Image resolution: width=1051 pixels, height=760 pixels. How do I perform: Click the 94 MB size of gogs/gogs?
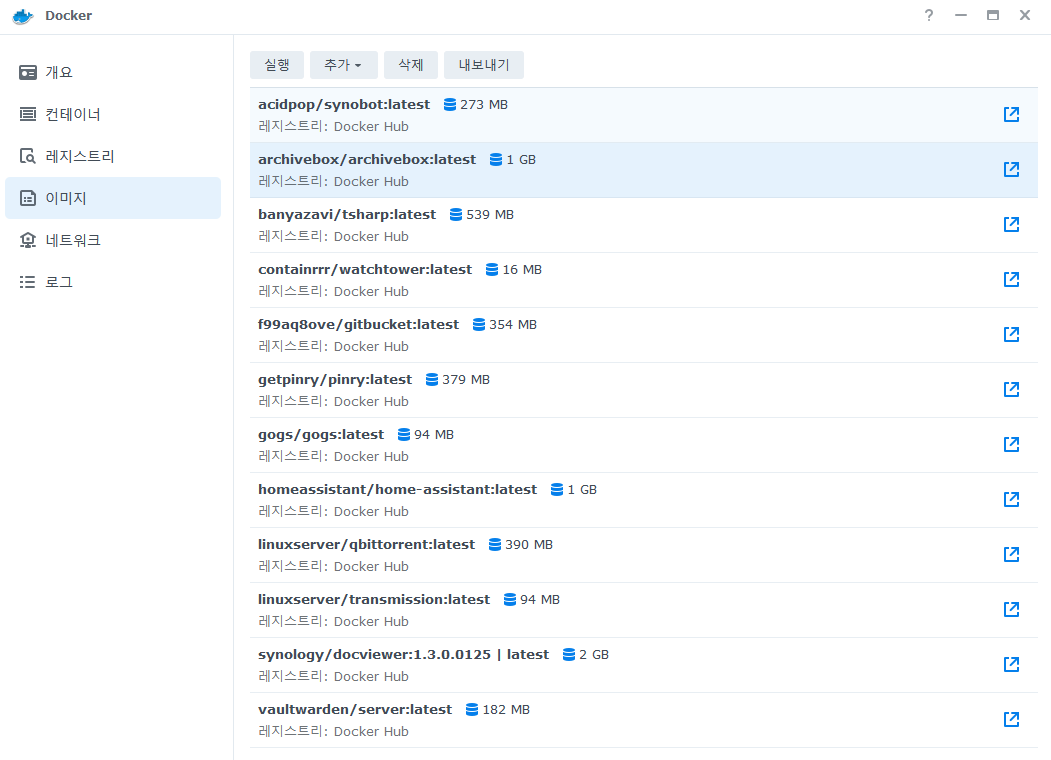coord(434,434)
